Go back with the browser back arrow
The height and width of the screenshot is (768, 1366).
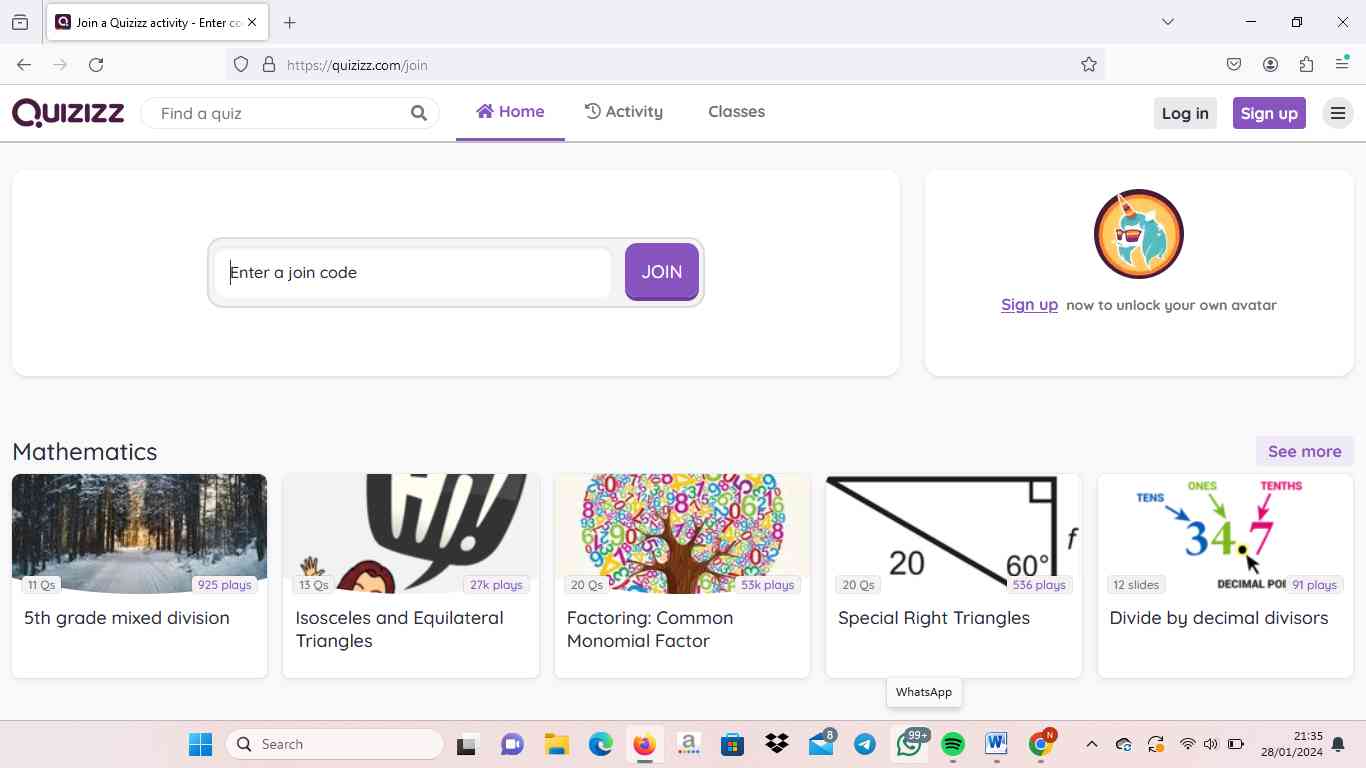coord(24,64)
